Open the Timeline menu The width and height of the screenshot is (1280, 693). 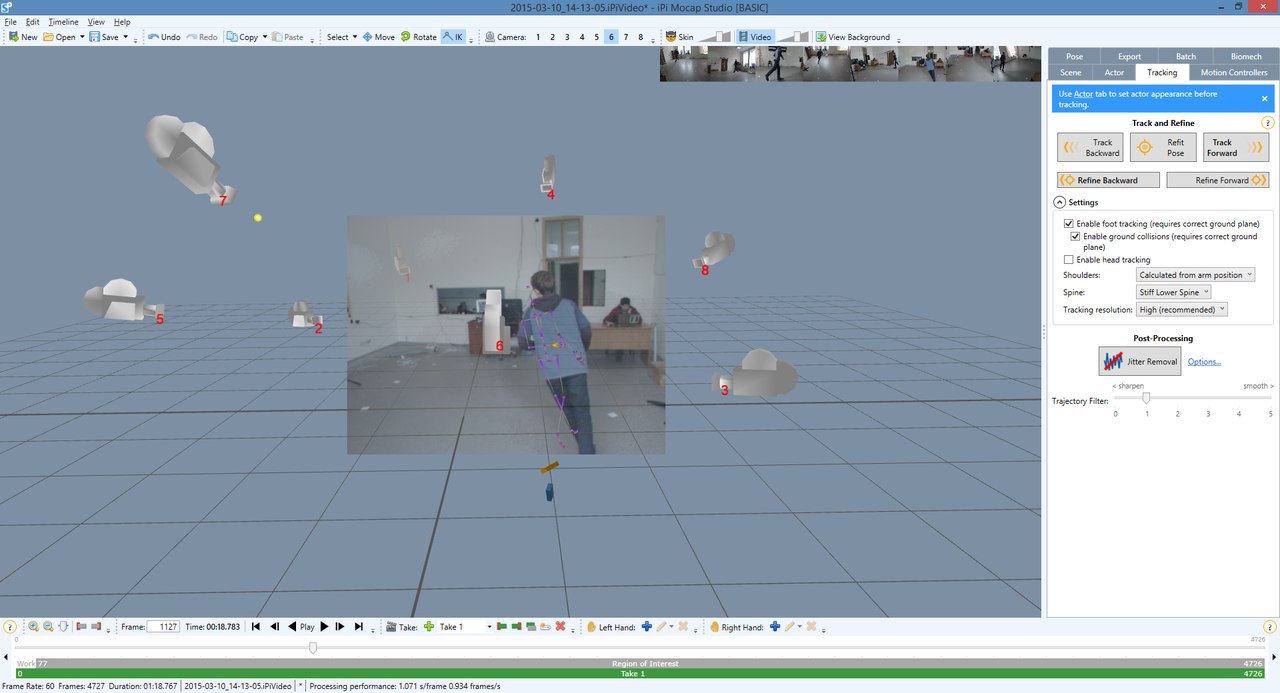63,22
